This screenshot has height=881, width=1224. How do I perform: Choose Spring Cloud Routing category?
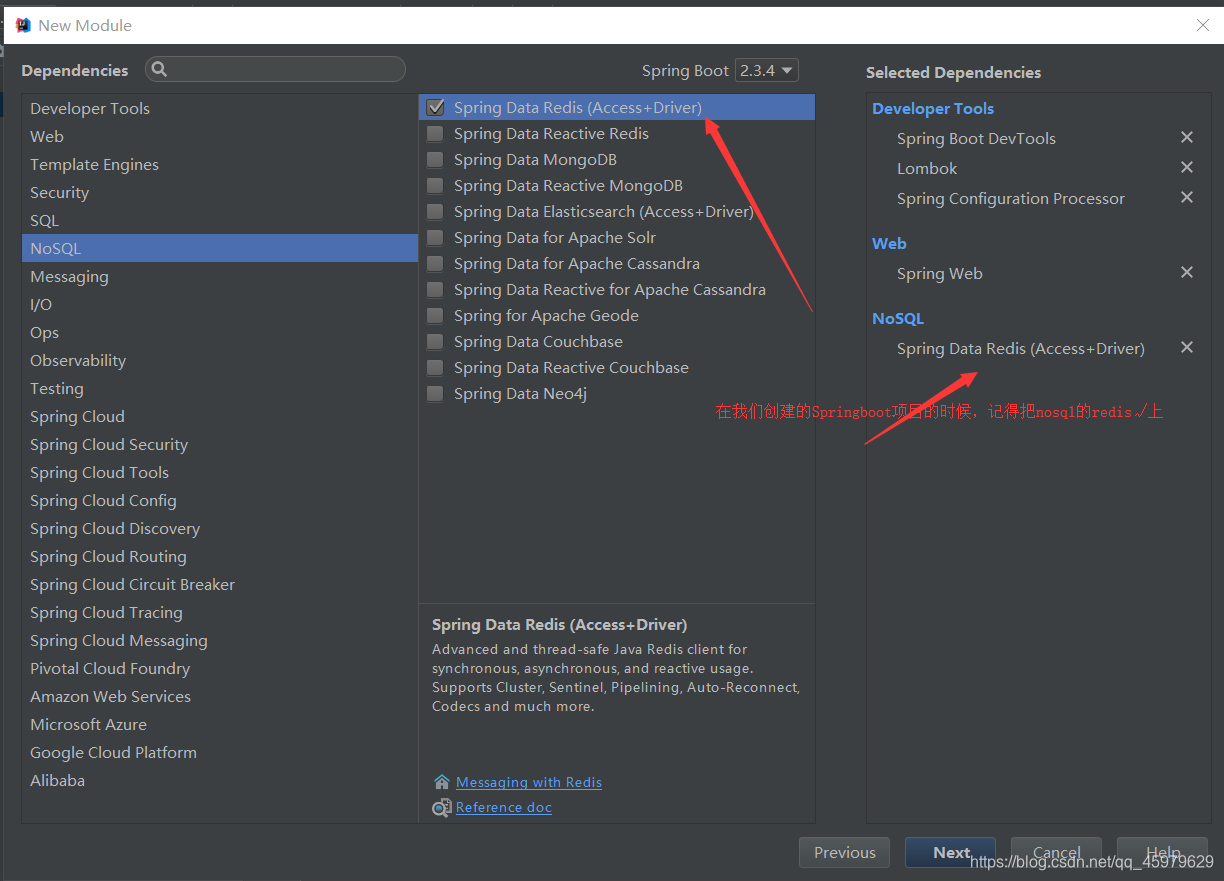(220, 556)
